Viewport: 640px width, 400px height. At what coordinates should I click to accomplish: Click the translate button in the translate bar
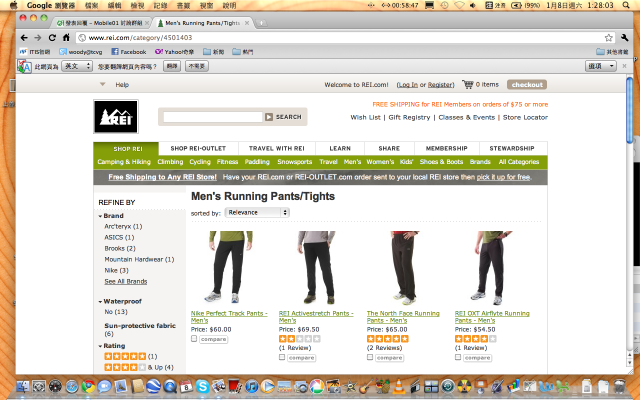click(x=172, y=66)
